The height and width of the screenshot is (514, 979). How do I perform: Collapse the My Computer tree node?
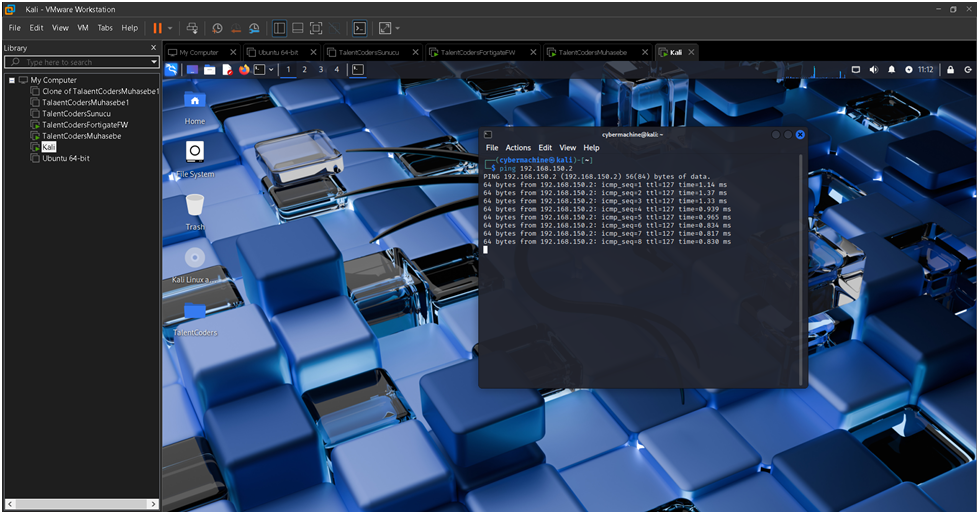click(x=12, y=80)
